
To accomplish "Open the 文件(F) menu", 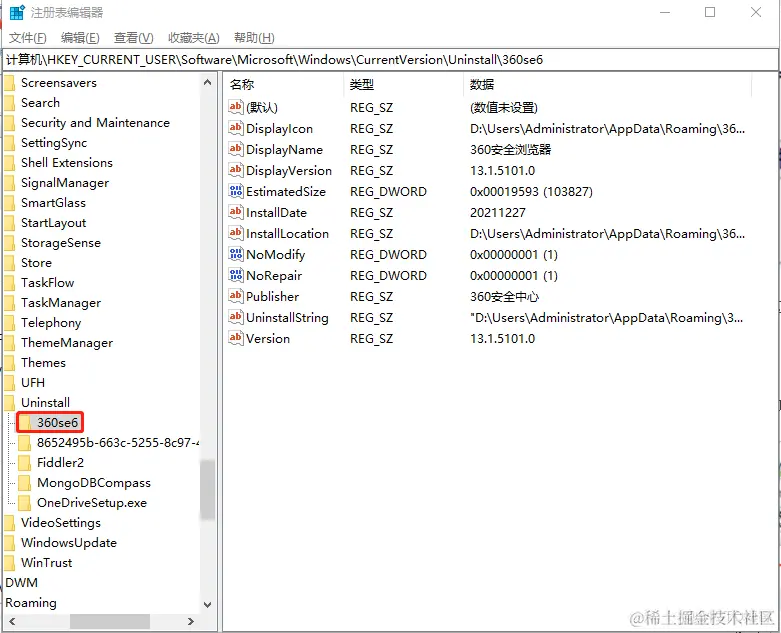I will point(27,38).
